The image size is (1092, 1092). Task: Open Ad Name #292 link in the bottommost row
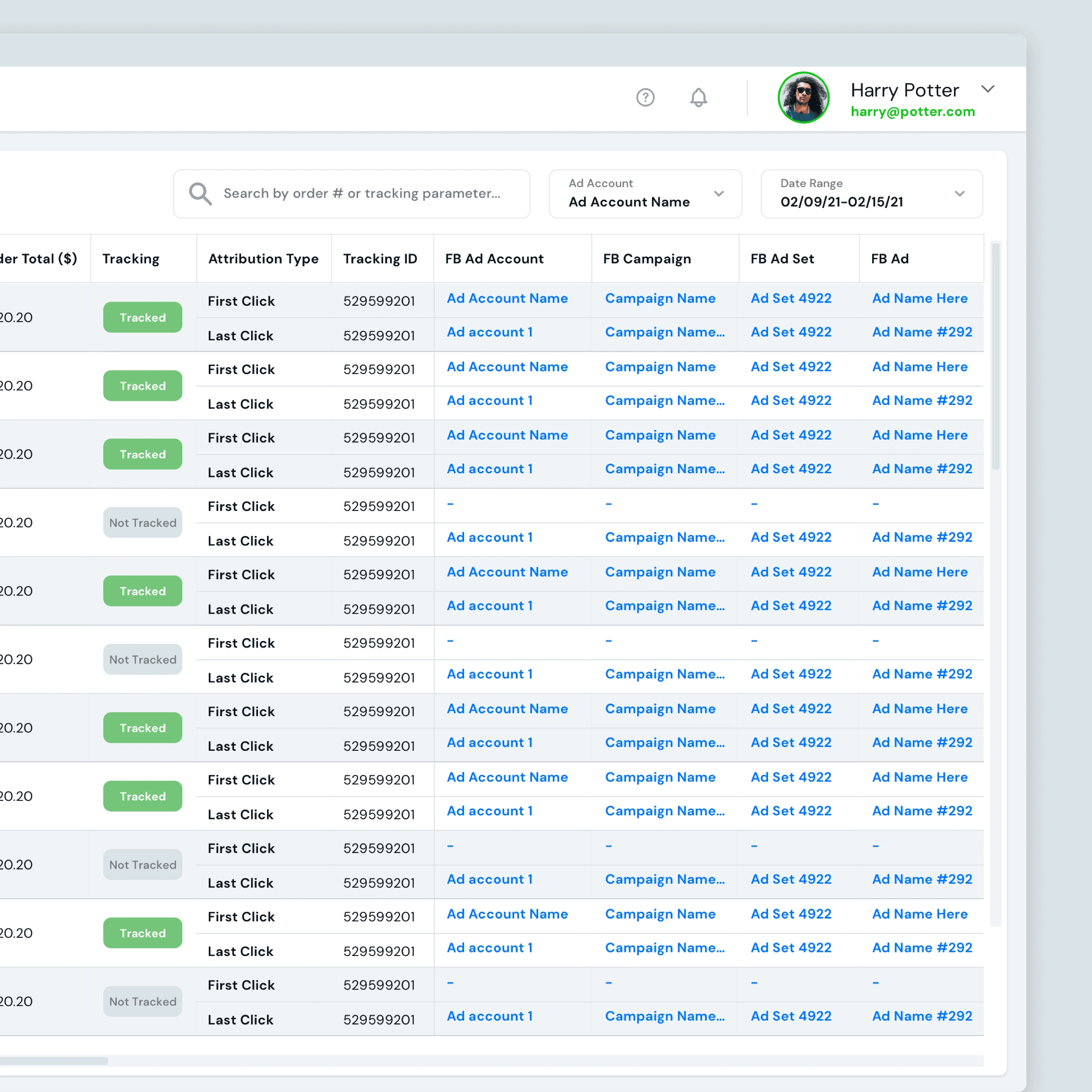921,1016
